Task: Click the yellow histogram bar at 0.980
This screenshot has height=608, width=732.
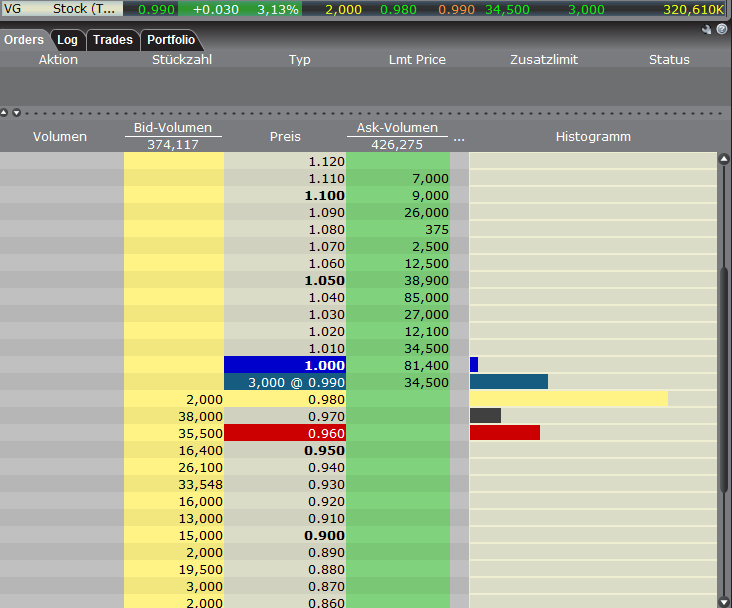Action: pos(568,399)
